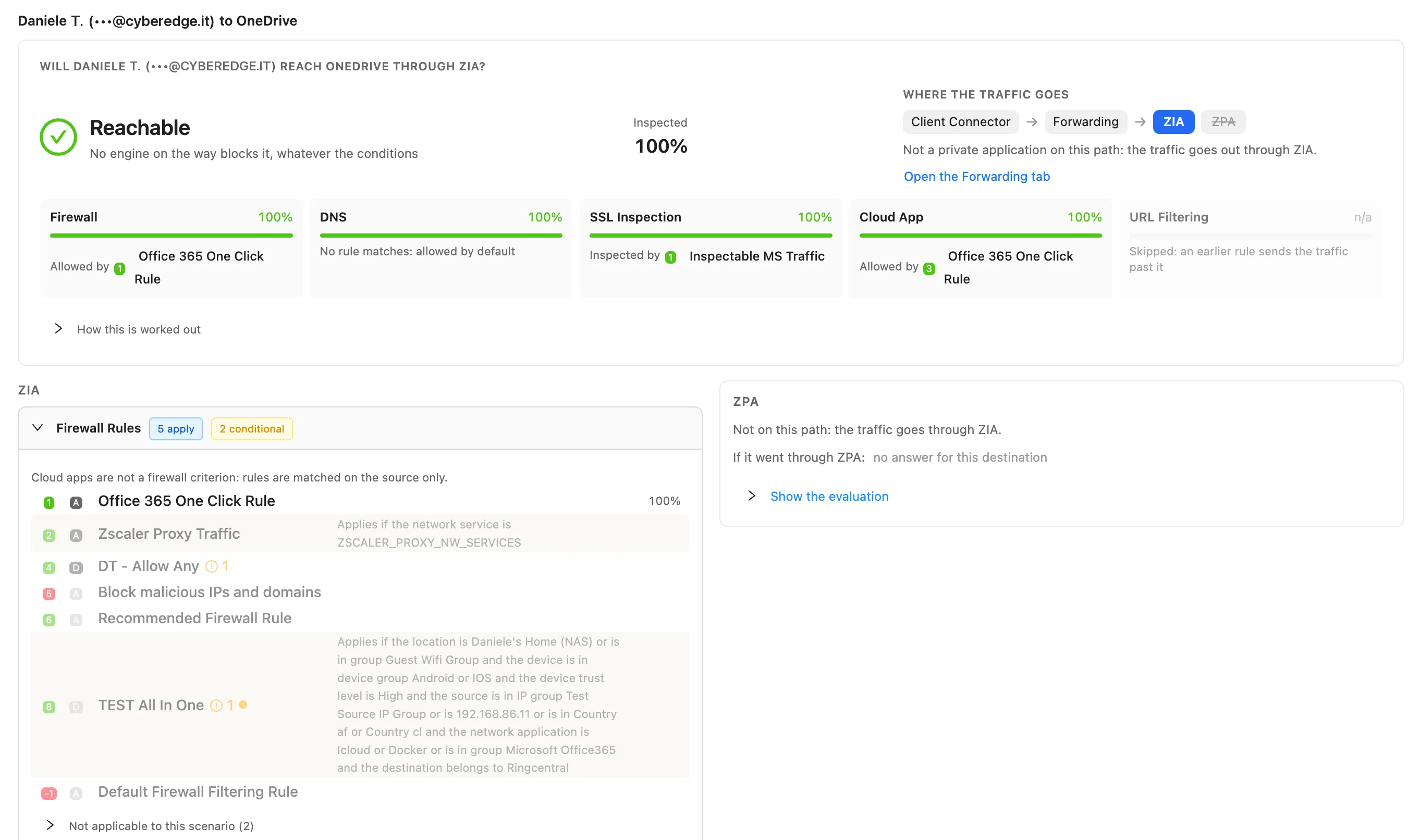Click the 5 apply badge
The height and width of the screenshot is (840, 1420).
[176, 428]
